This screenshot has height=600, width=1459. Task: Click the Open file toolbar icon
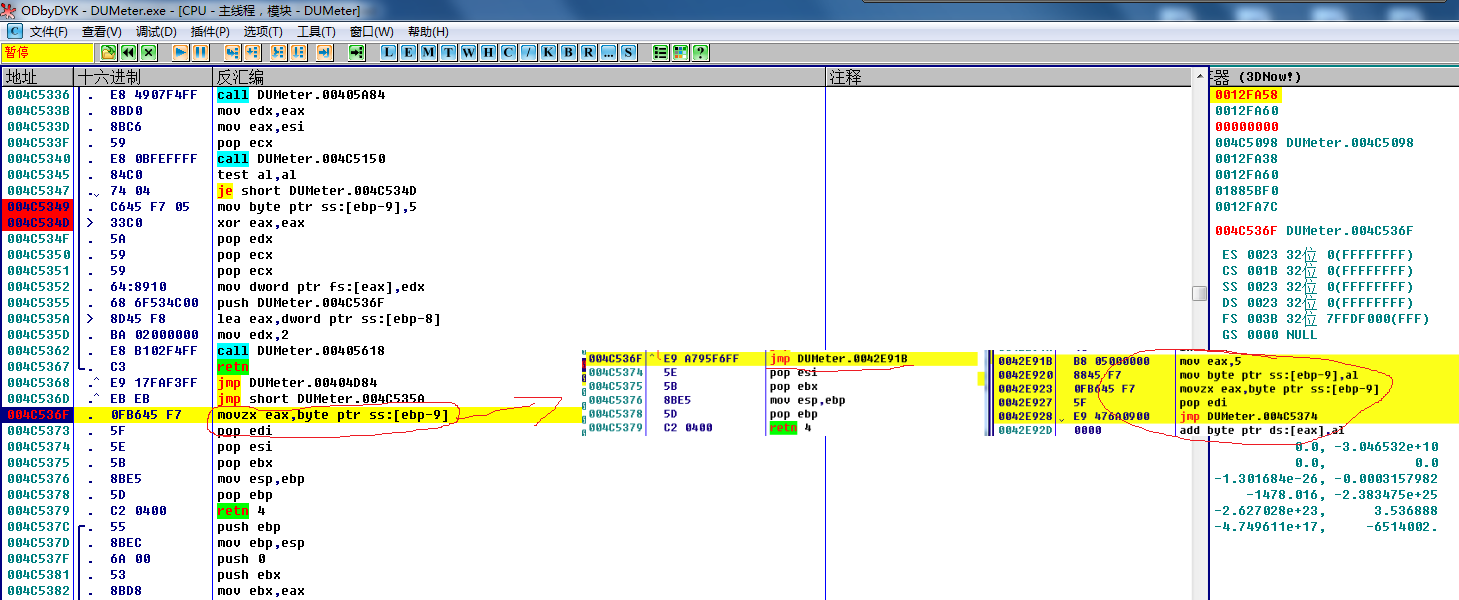tap(109, 52)
